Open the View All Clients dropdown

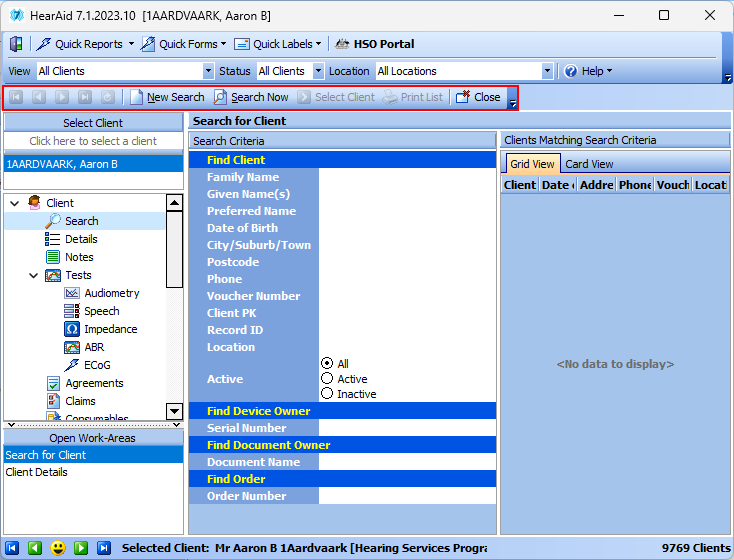click(x=208, y=72)
